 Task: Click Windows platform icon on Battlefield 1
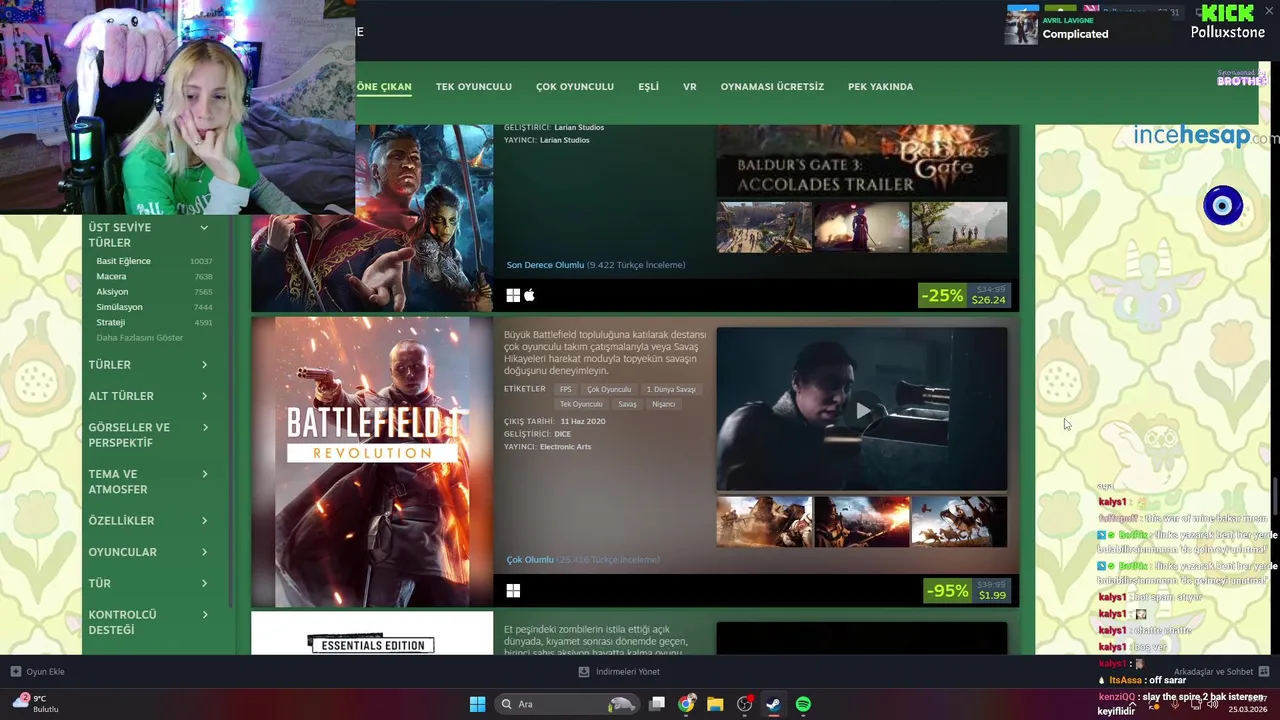[x=513, y=591]
